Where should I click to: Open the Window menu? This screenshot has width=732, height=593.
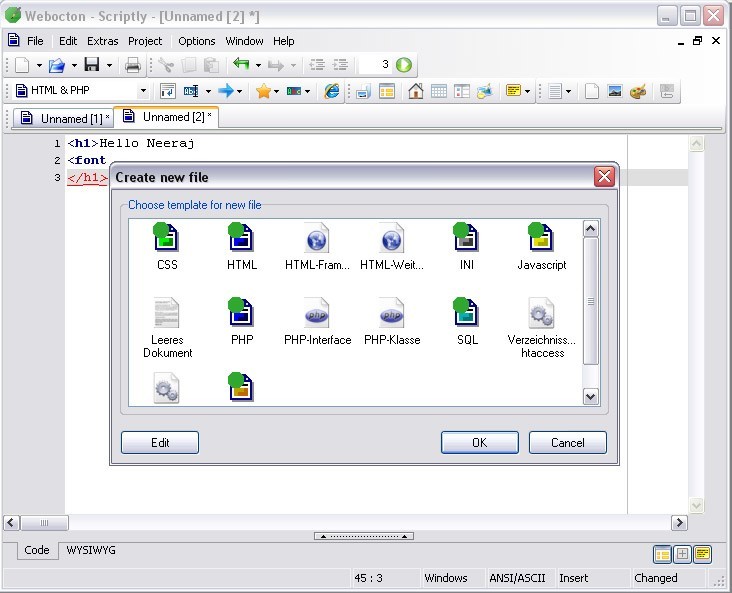[244, 41]
